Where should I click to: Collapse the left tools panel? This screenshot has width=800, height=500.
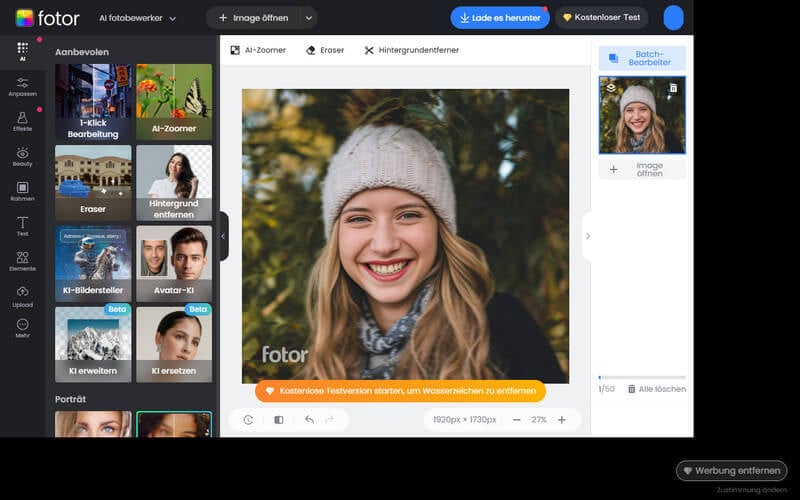223,236
